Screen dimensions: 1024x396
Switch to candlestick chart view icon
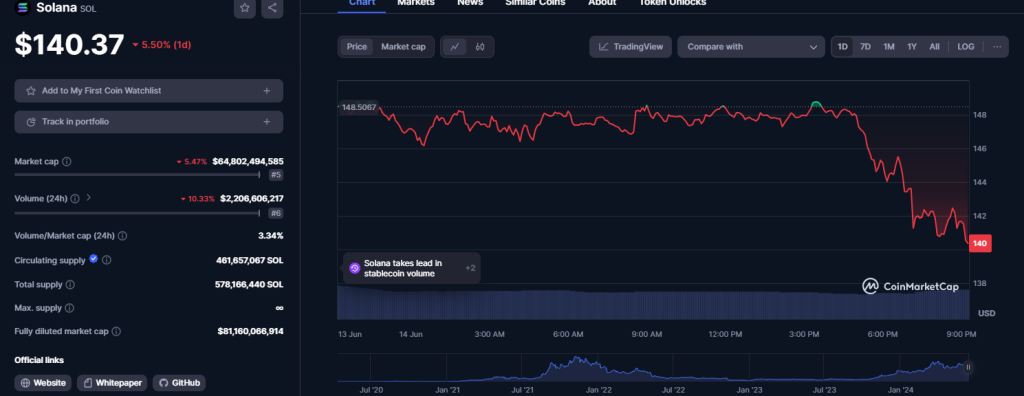pyautogui.click(x=480, y=47)
